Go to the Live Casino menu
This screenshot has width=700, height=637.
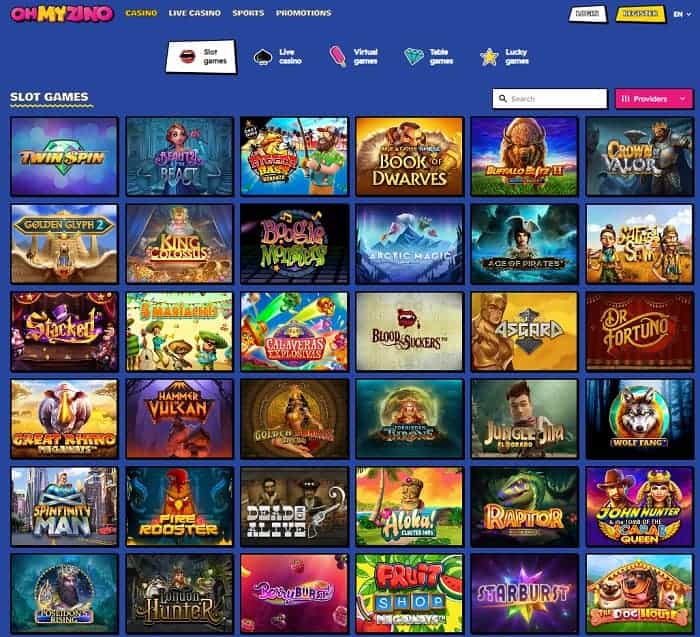coord(195,13)
